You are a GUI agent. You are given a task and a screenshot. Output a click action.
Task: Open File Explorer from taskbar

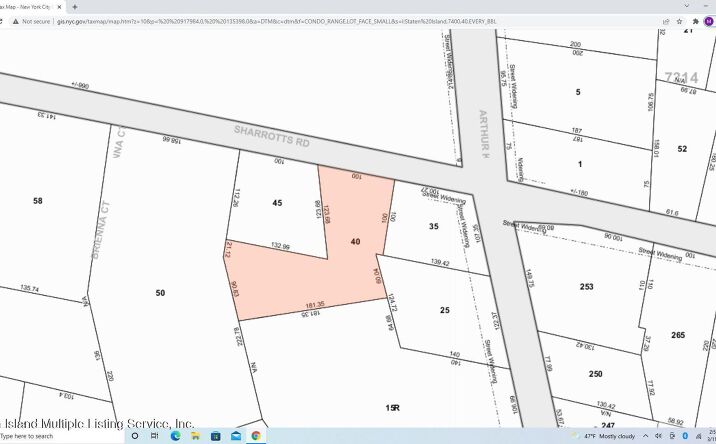tap(195, 436)
